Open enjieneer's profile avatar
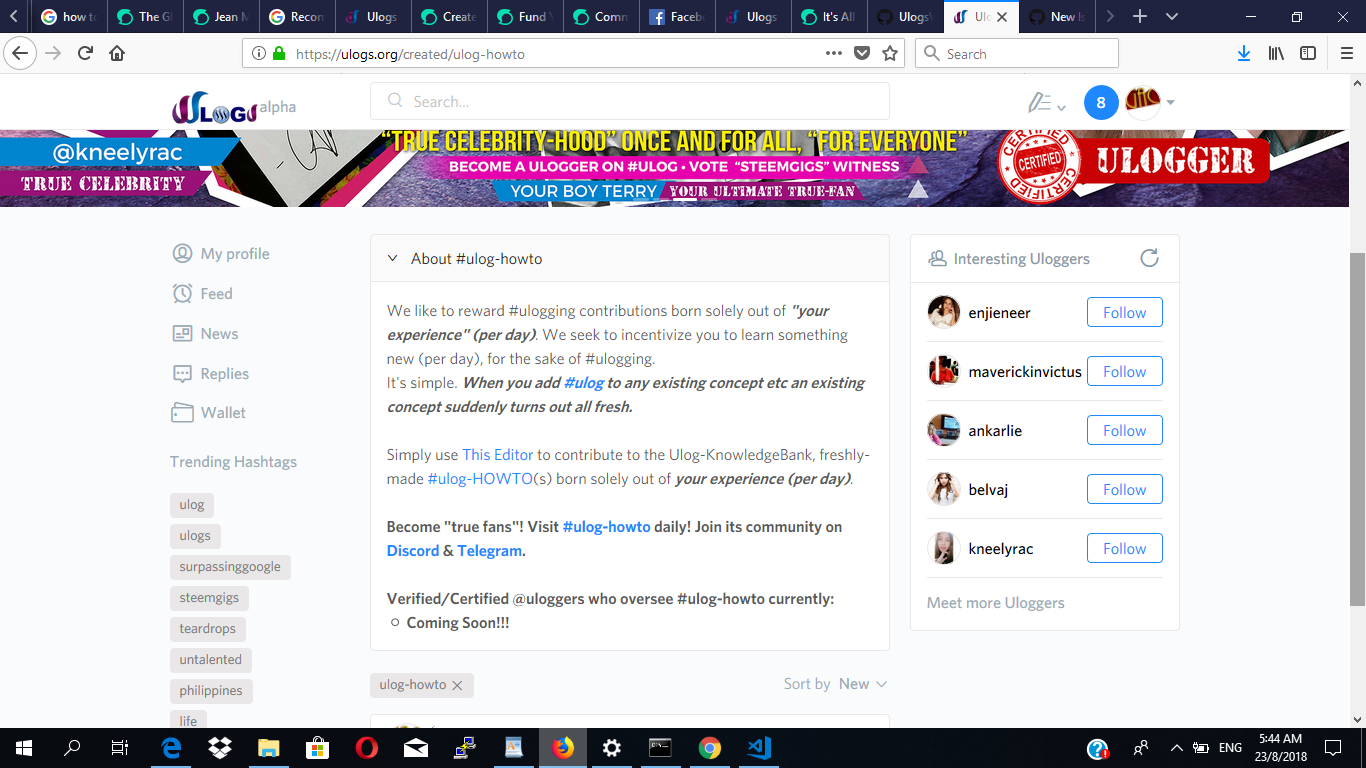1366x768 pixels. pyautogui.click(x=943, y=312)
